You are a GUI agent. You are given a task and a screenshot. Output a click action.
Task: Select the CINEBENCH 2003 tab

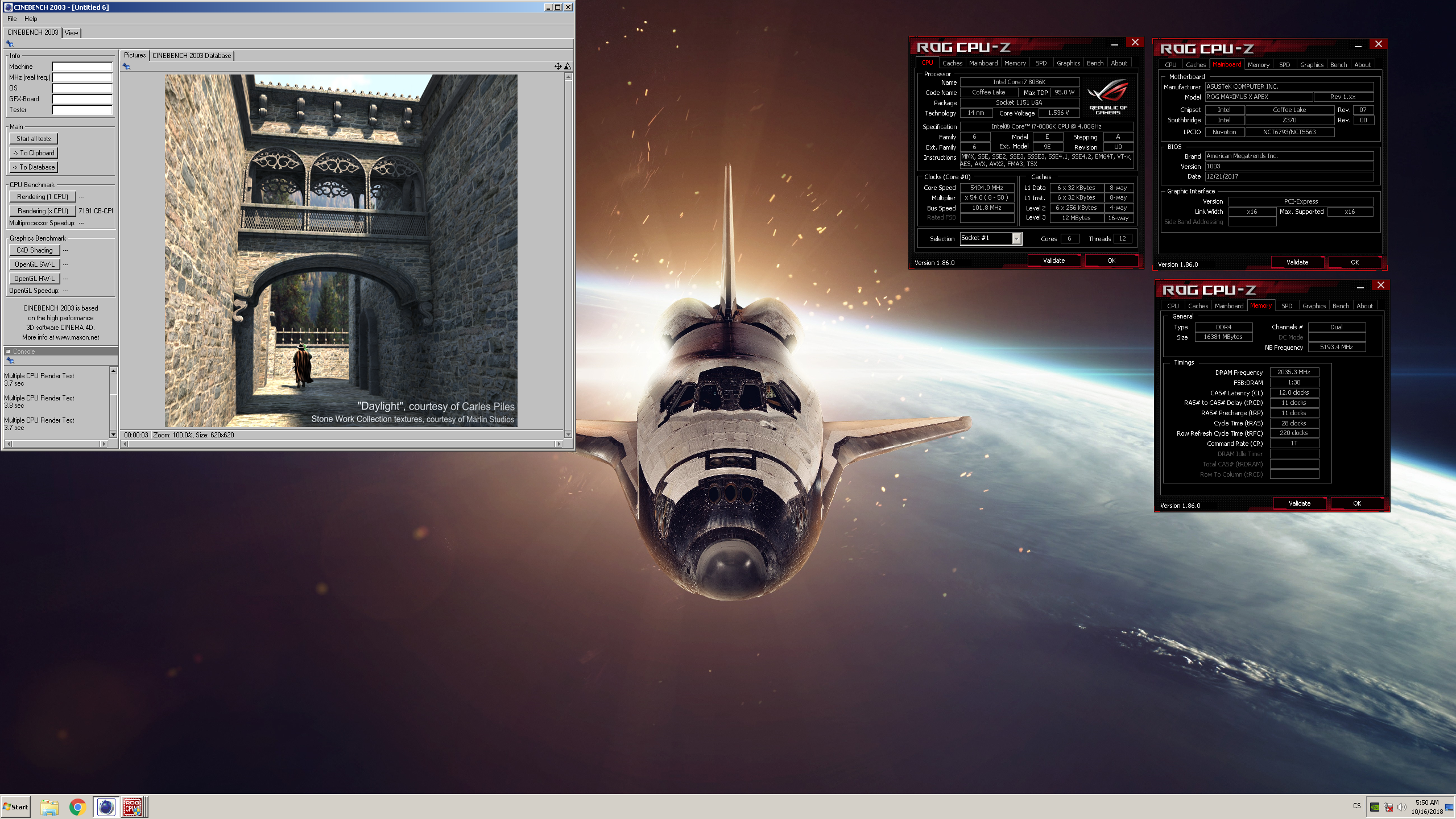pos(33,32)
